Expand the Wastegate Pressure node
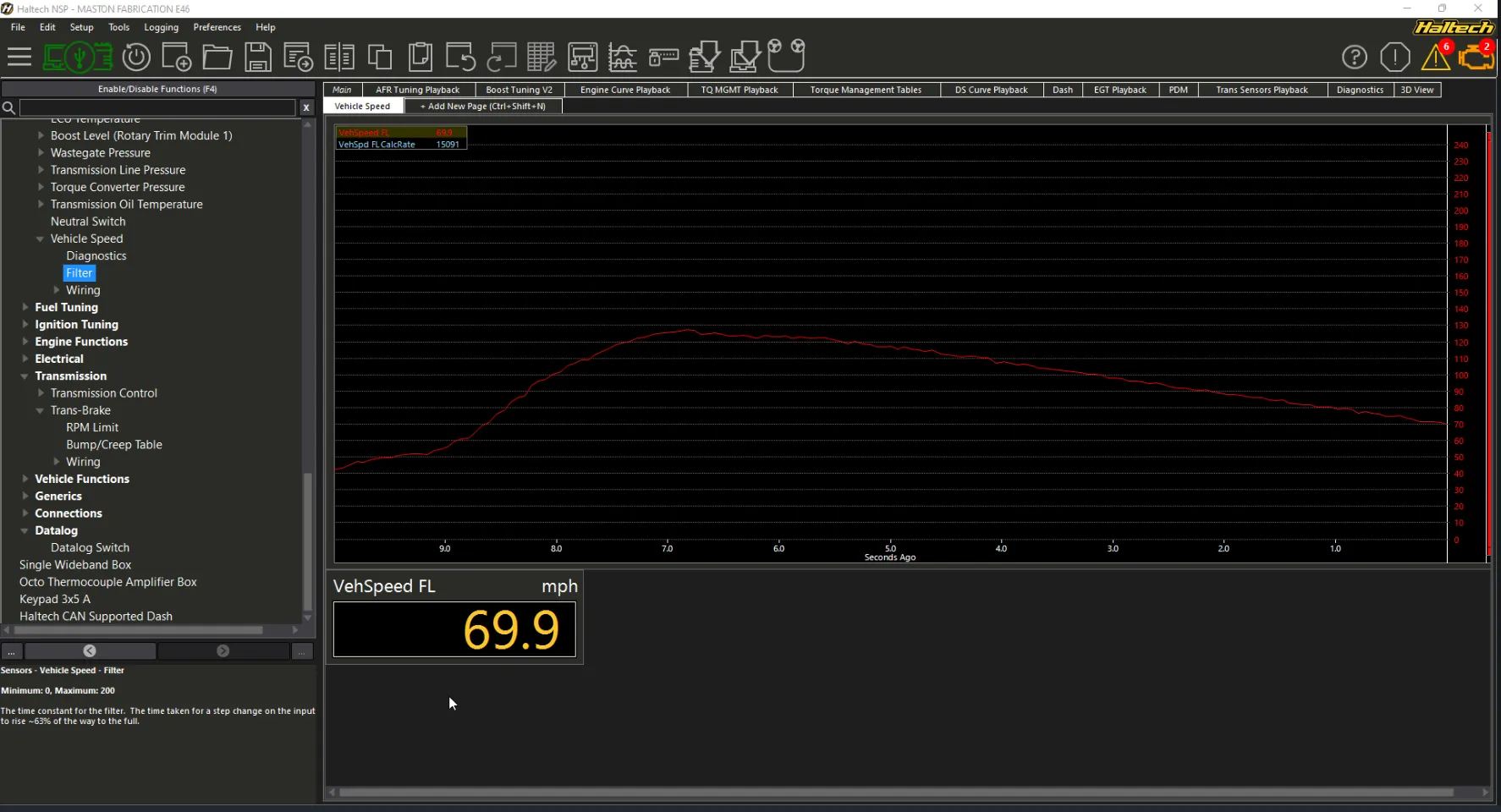 tap(41, 152)
